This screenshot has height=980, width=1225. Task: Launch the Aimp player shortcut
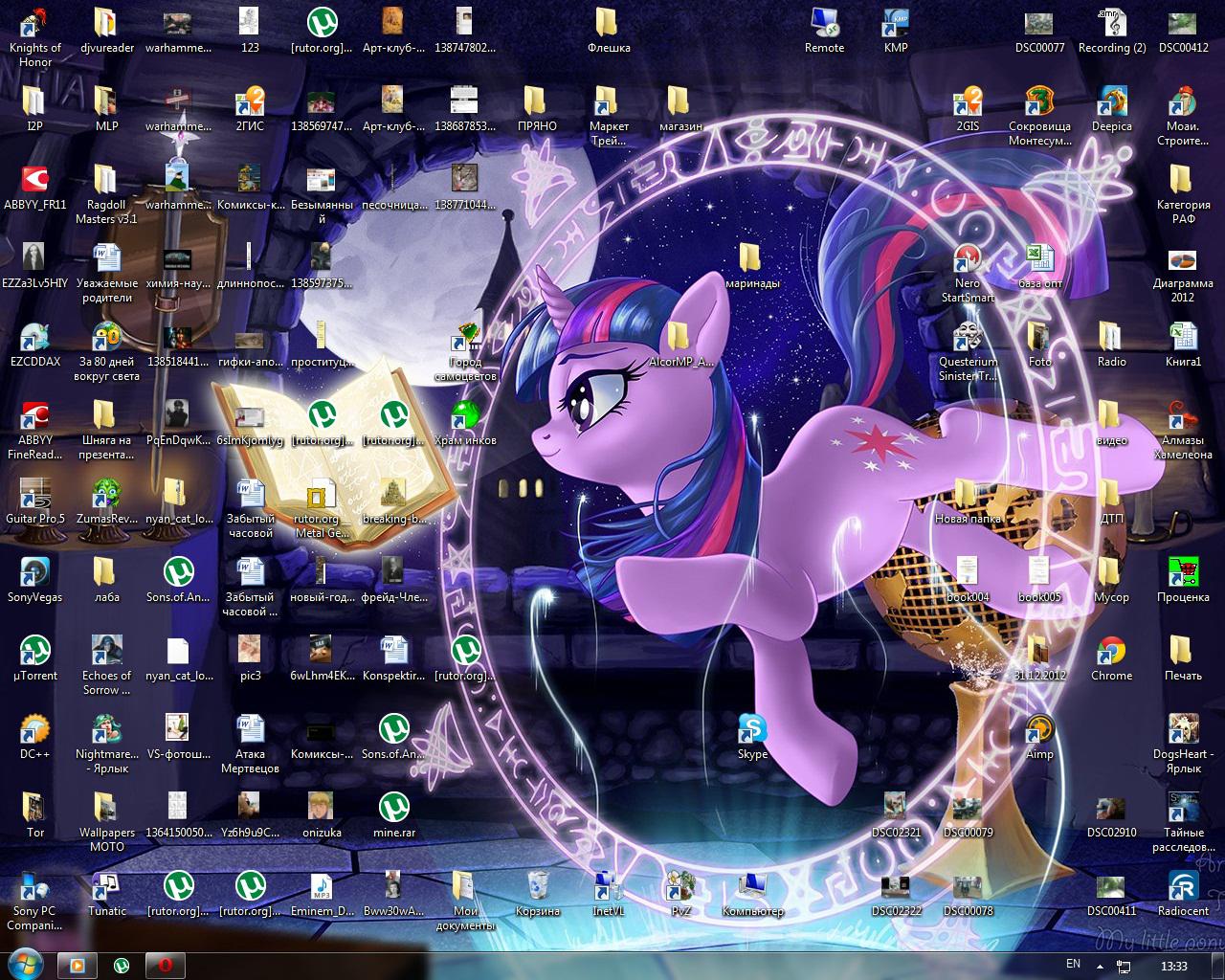tap(1040, 737)
